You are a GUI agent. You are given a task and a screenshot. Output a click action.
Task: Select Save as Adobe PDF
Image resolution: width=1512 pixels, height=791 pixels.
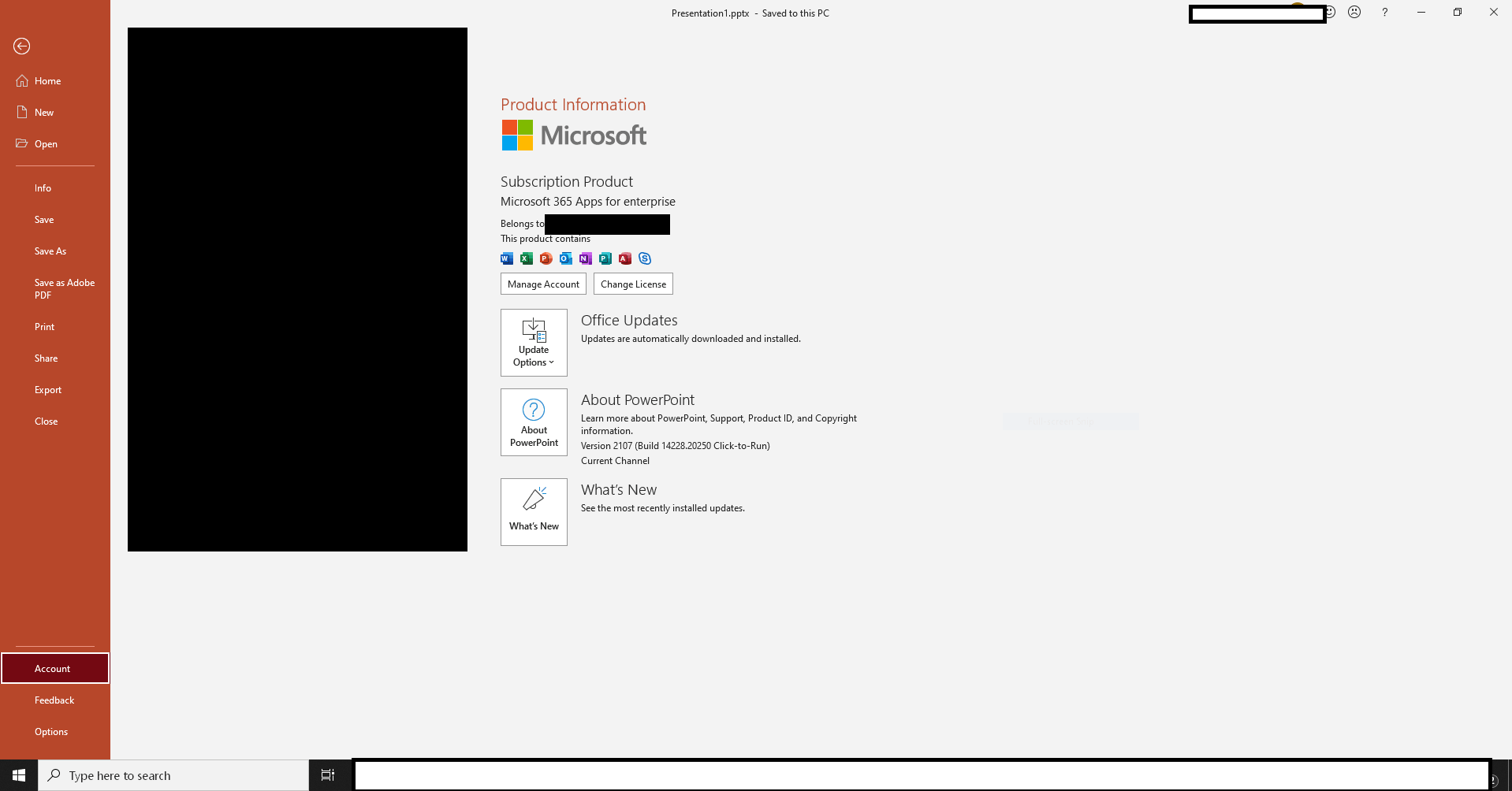65,289
